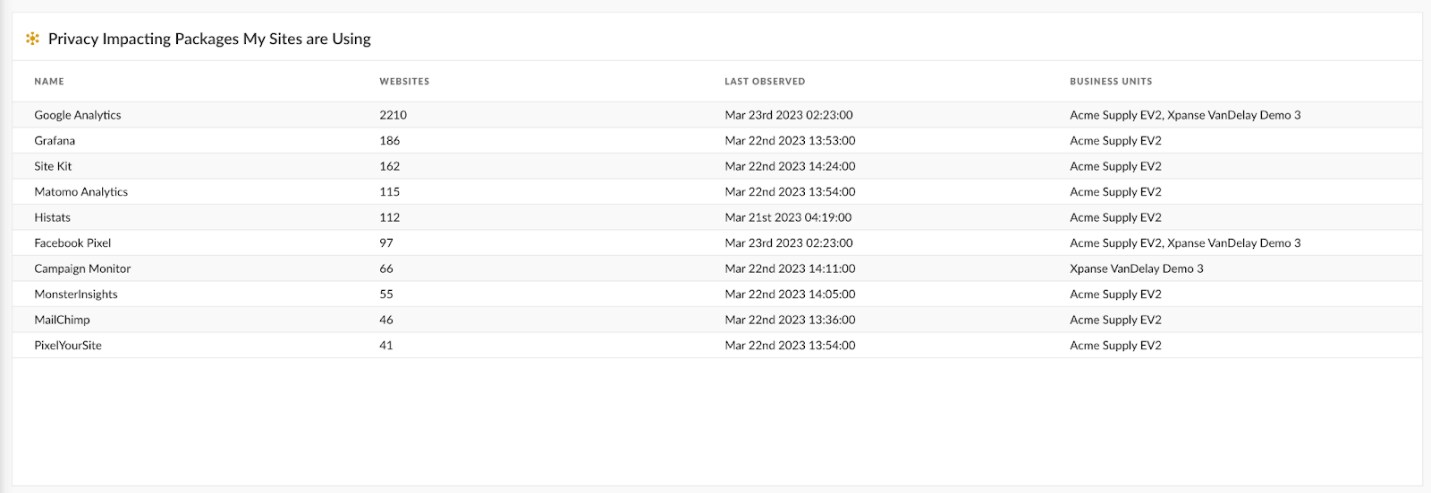Click the 186 websites count
The width and height of the screenshot is (1431, 493).
pyautogui.click(x=389, y=141)
